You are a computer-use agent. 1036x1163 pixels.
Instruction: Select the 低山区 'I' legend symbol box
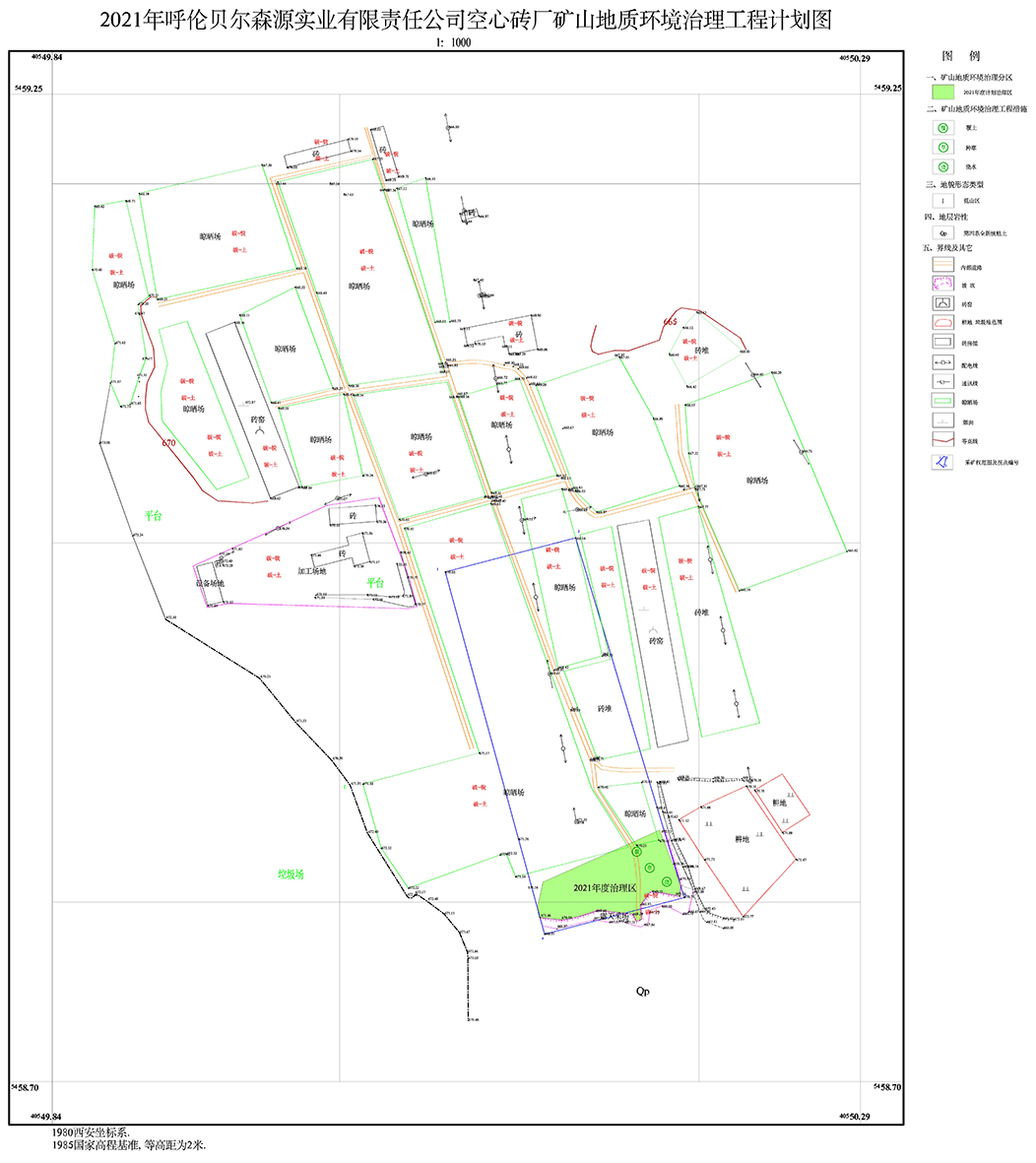point(942,200)
